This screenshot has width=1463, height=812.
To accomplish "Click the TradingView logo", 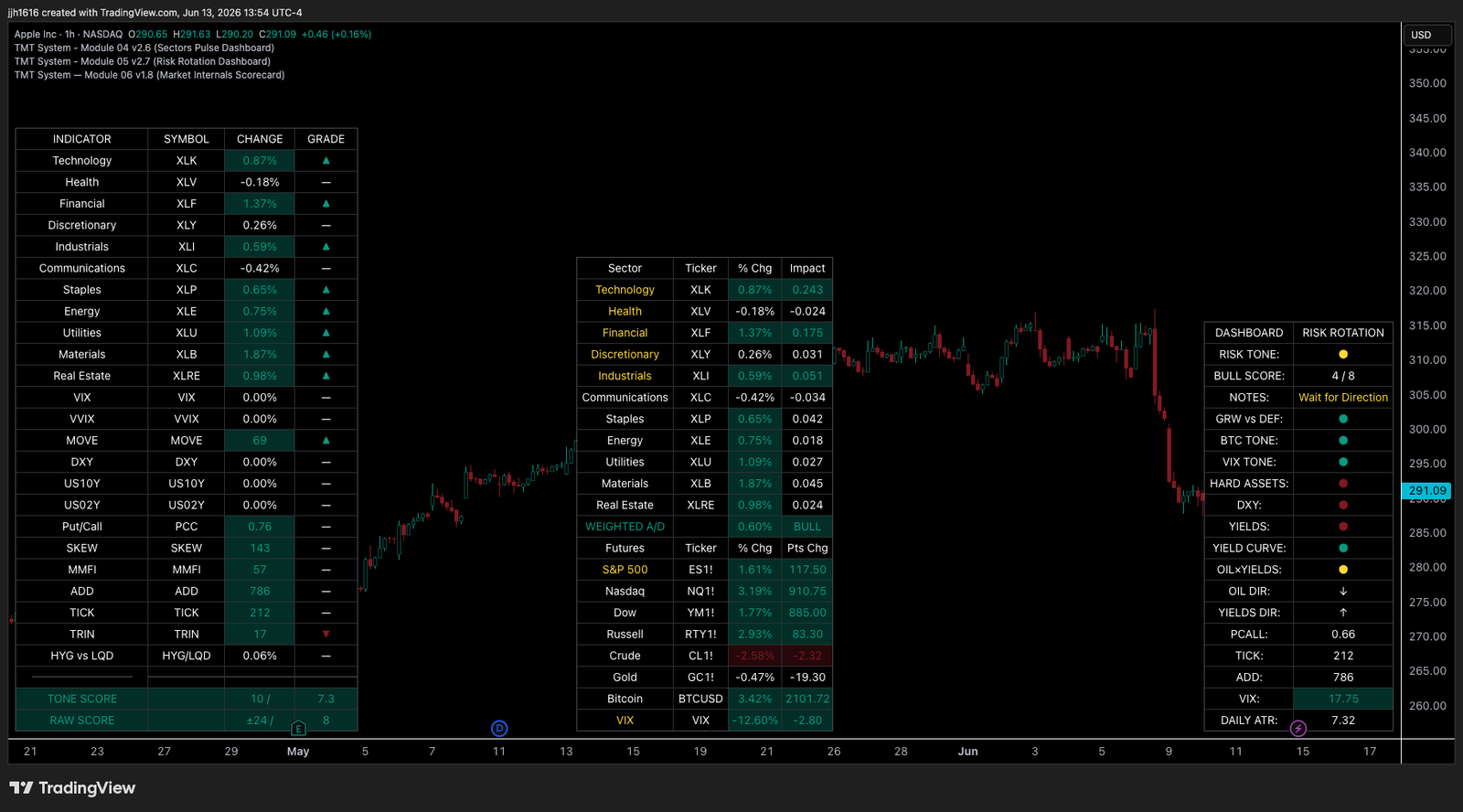I will point(72,788).
